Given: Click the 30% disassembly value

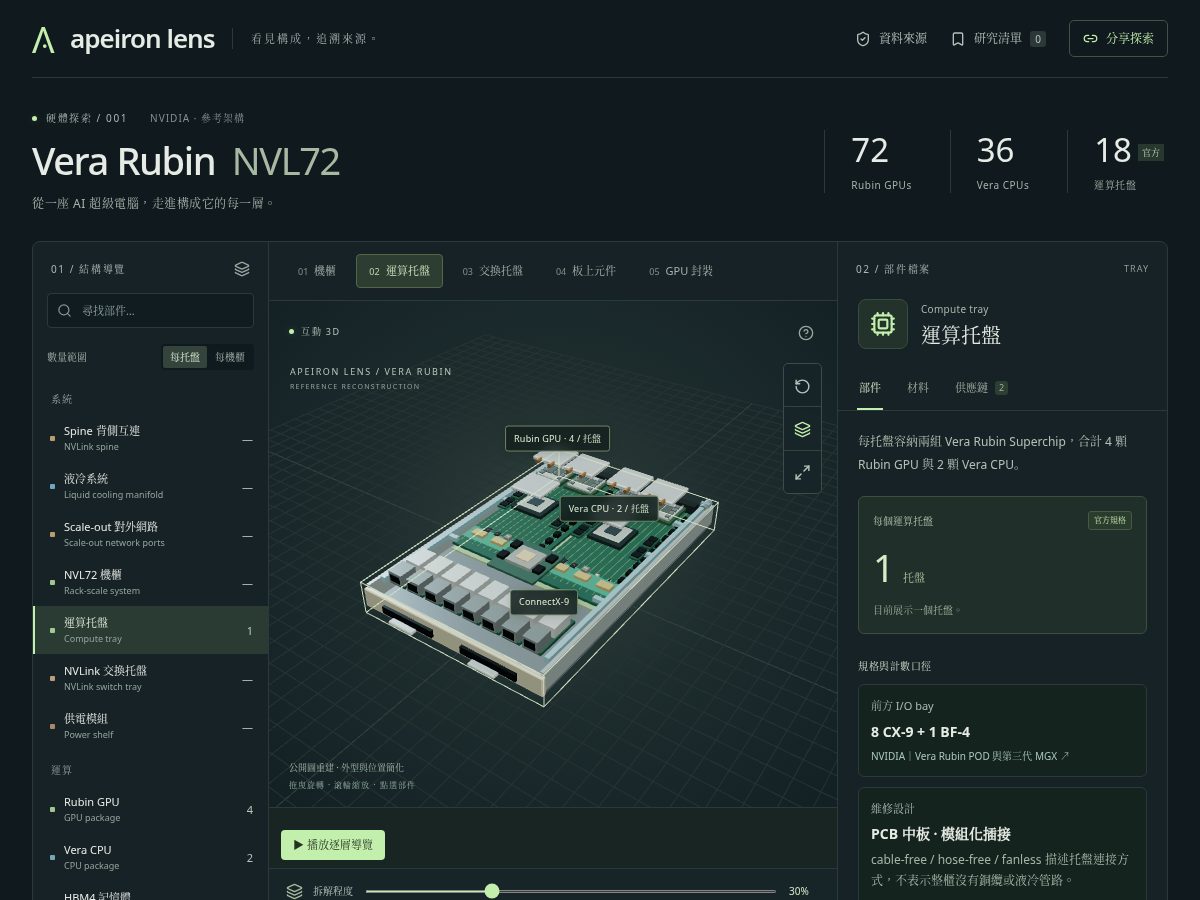Looking at the screenshot, I should [x=799, y=891].
